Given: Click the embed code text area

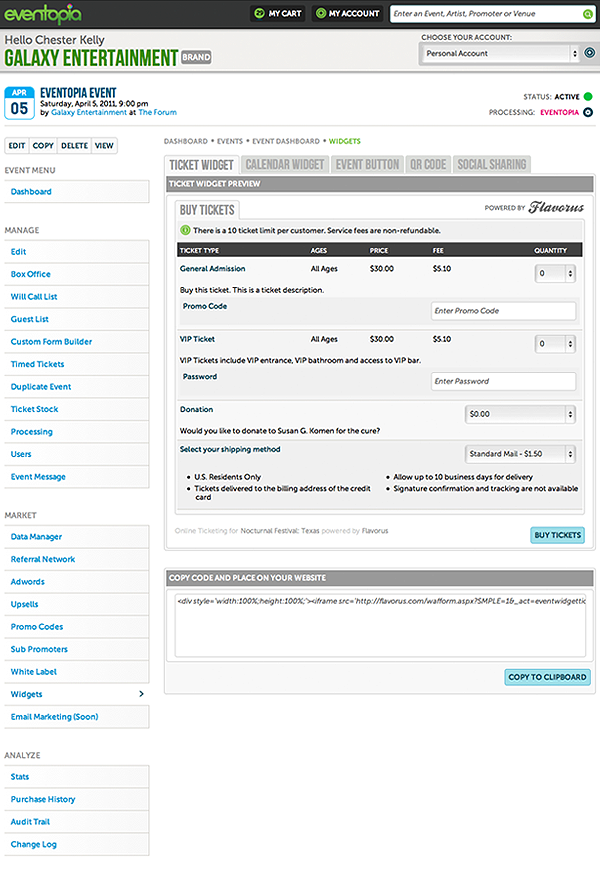Looking at the screenshot, I should point(380,625).
